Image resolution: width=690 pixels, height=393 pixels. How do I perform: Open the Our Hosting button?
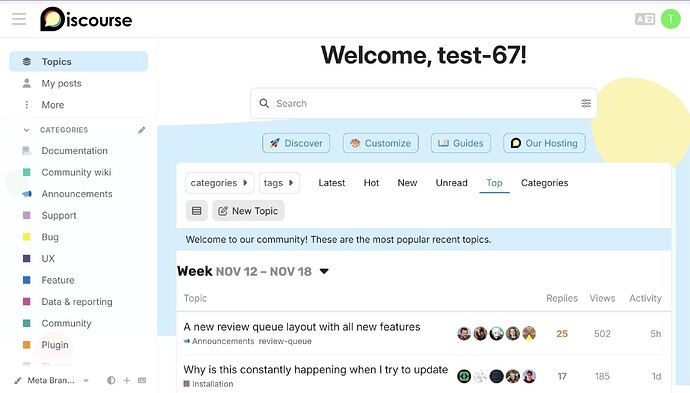point(544,143)
